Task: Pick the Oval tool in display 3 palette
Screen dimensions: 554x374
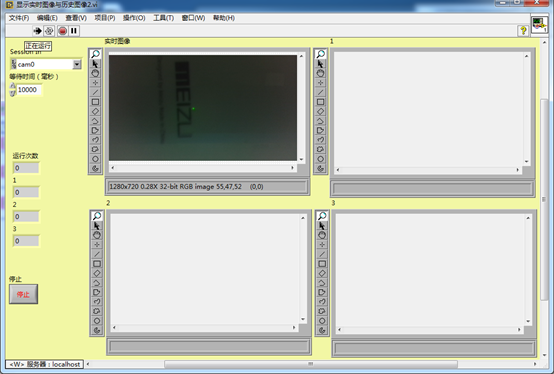Action: click(322, 321)
